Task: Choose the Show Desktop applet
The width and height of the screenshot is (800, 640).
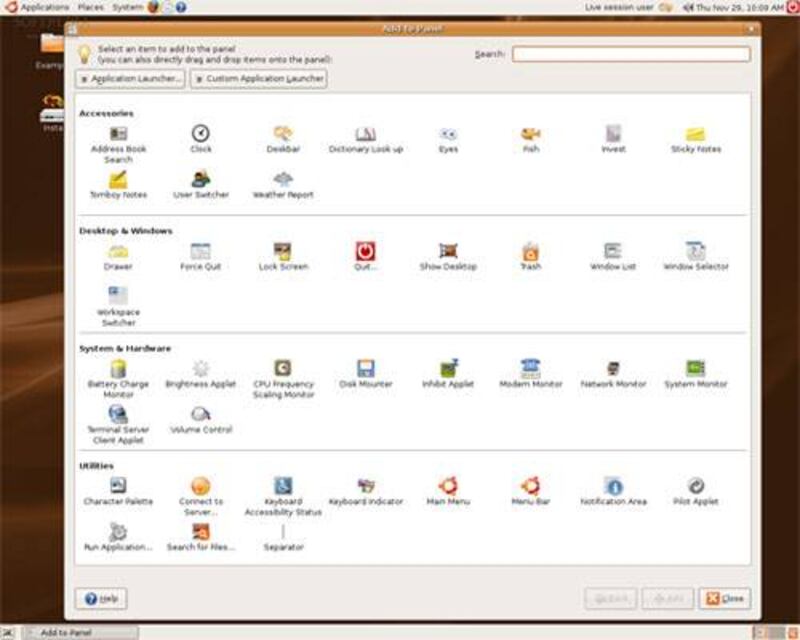Action: click(x=448, y=252)
